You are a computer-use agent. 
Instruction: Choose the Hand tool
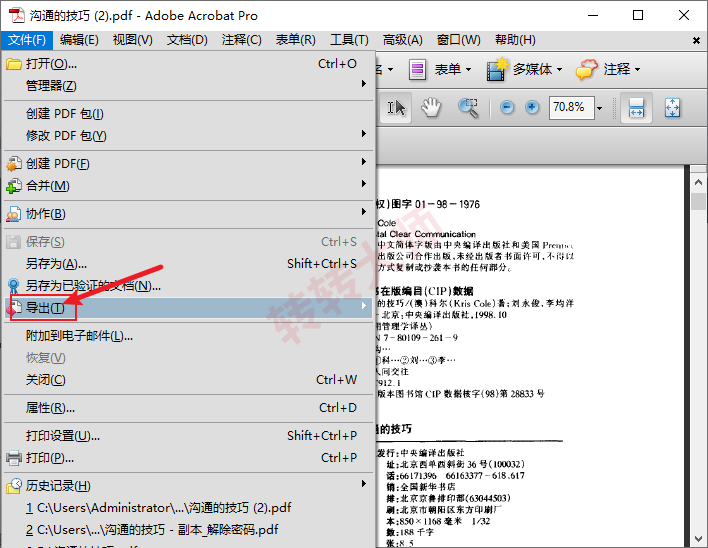pos(431,108)
